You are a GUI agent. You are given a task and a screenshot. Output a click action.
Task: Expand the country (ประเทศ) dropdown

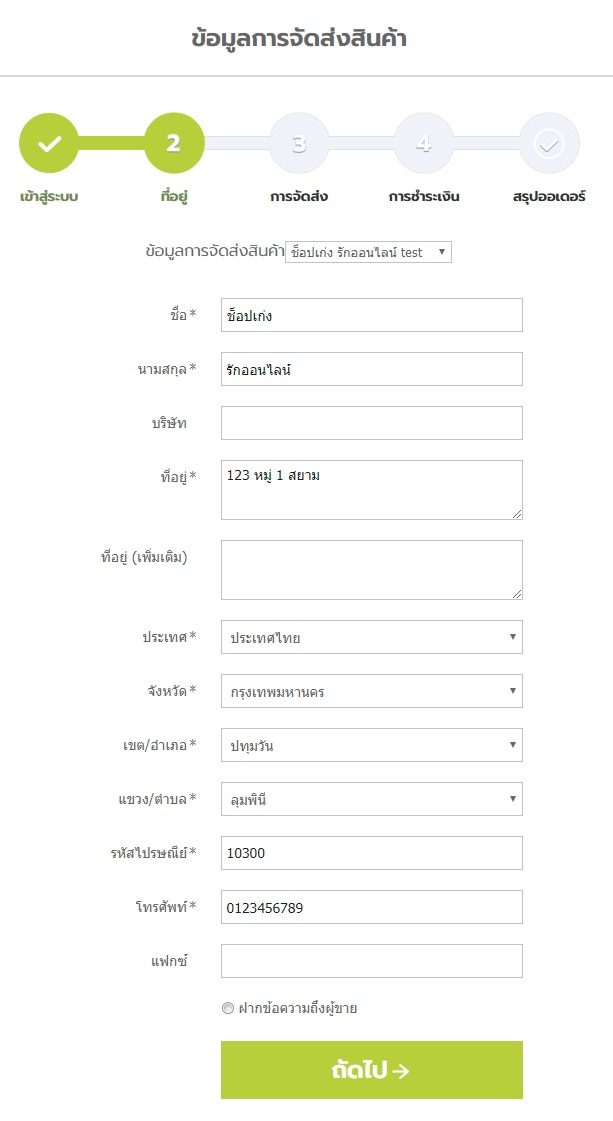(371, 637)
